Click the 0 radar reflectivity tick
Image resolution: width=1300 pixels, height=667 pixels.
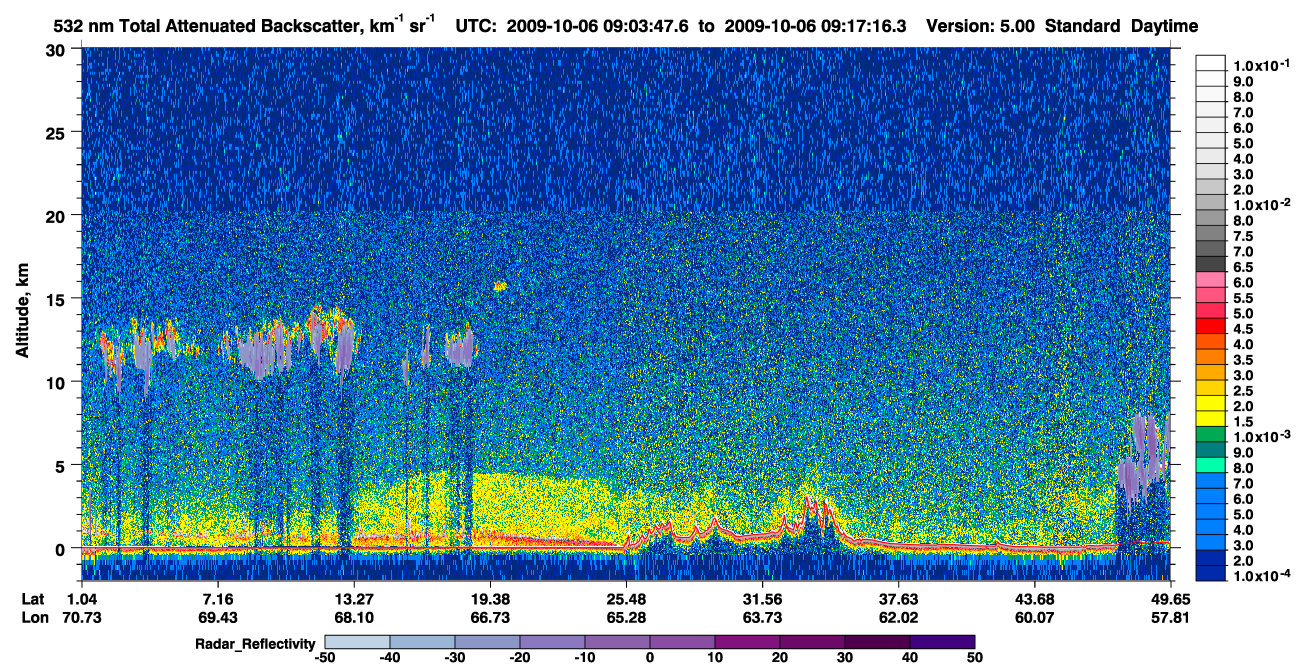click(x=650, y=657)
